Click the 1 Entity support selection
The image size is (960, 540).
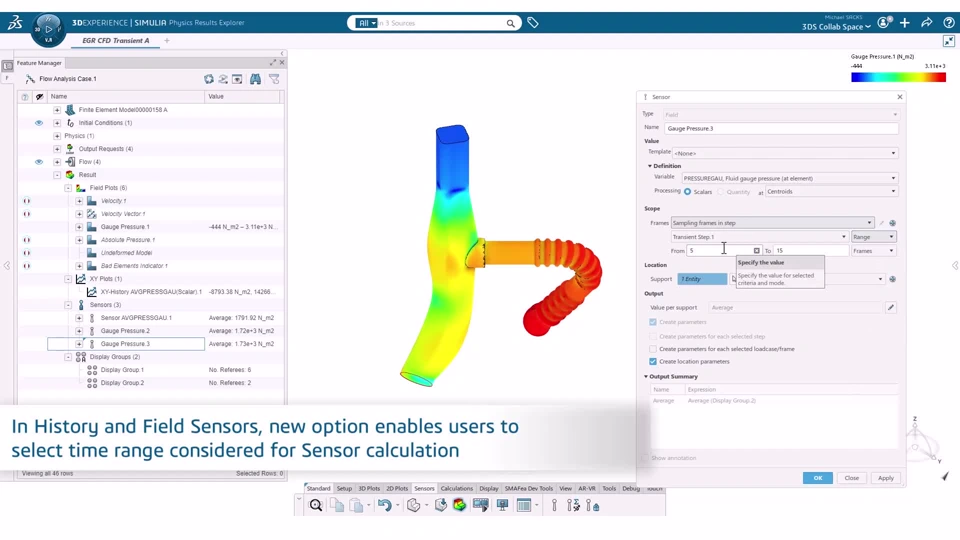702,279
